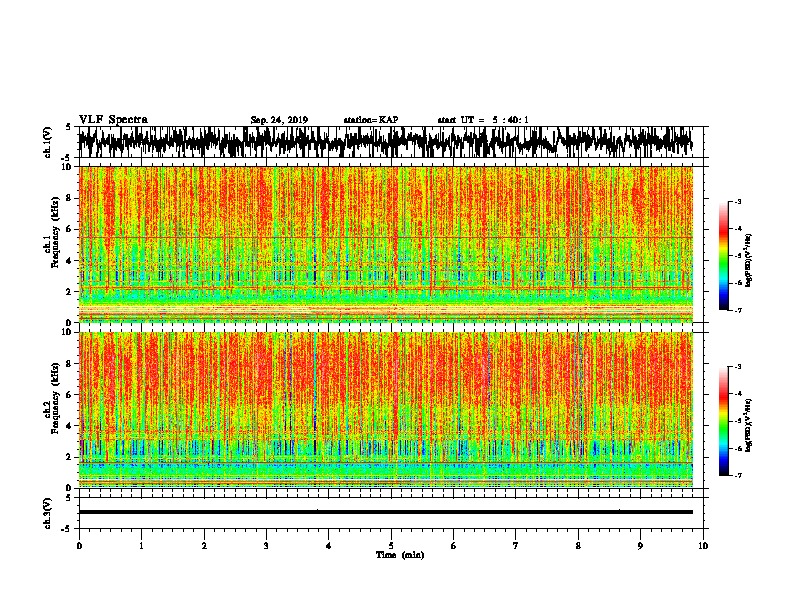Click inside the ch.1 spectrogram panel

tap(385, 244)
